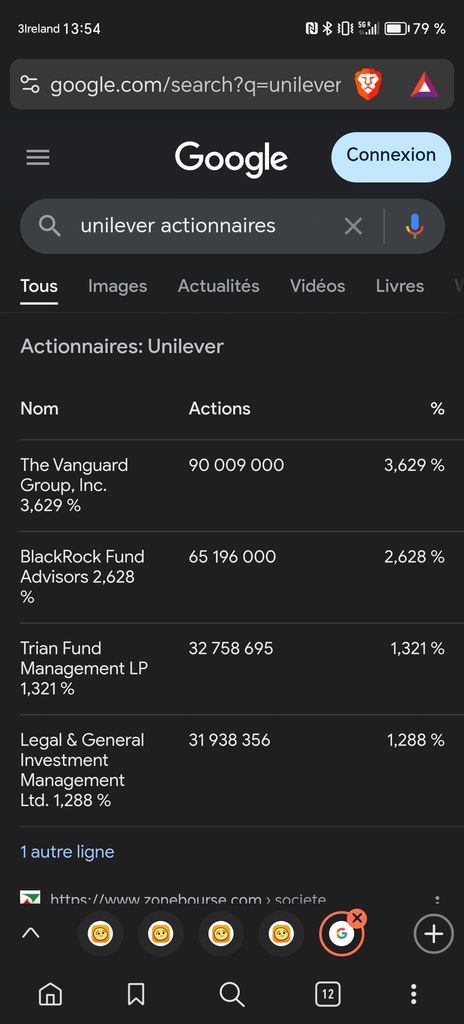The height and width of the screenshot is (1024, 464).
Task: Tap the bottom bar search icon
Action: [x=231, y=994]
